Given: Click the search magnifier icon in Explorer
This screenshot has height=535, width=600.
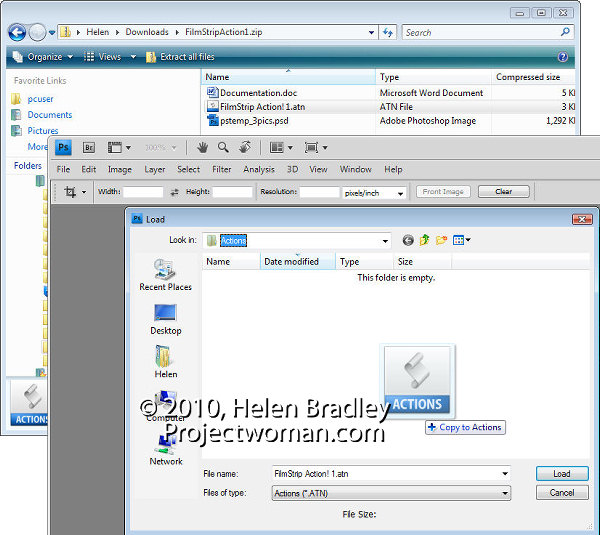Looking at the screenshot, I should tap(565, 32).
